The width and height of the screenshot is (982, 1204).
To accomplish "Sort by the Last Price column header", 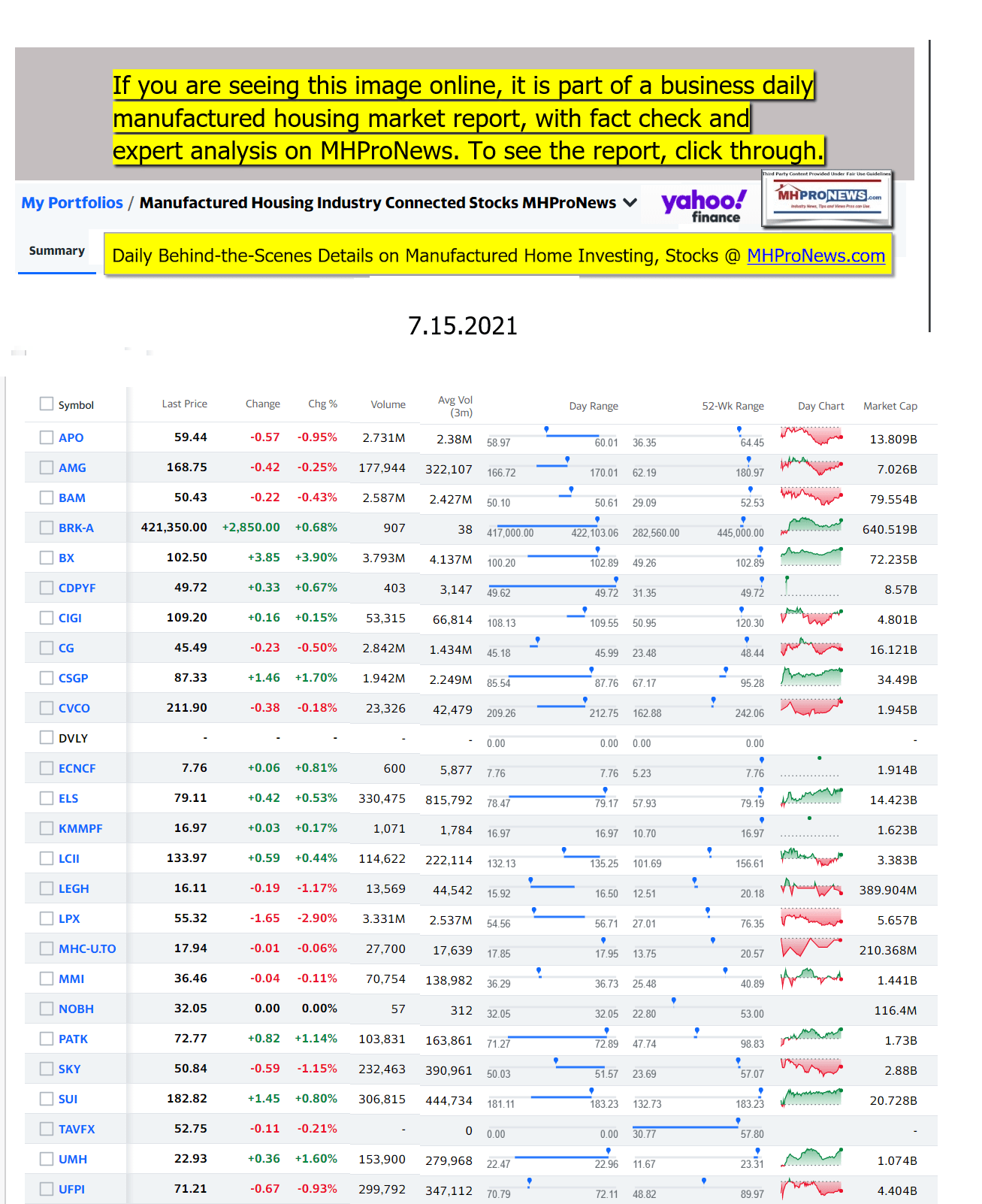I will [184, 404].
